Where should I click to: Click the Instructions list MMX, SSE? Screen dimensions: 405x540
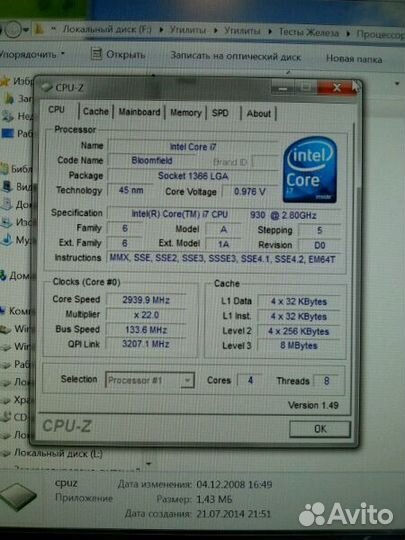222,259
